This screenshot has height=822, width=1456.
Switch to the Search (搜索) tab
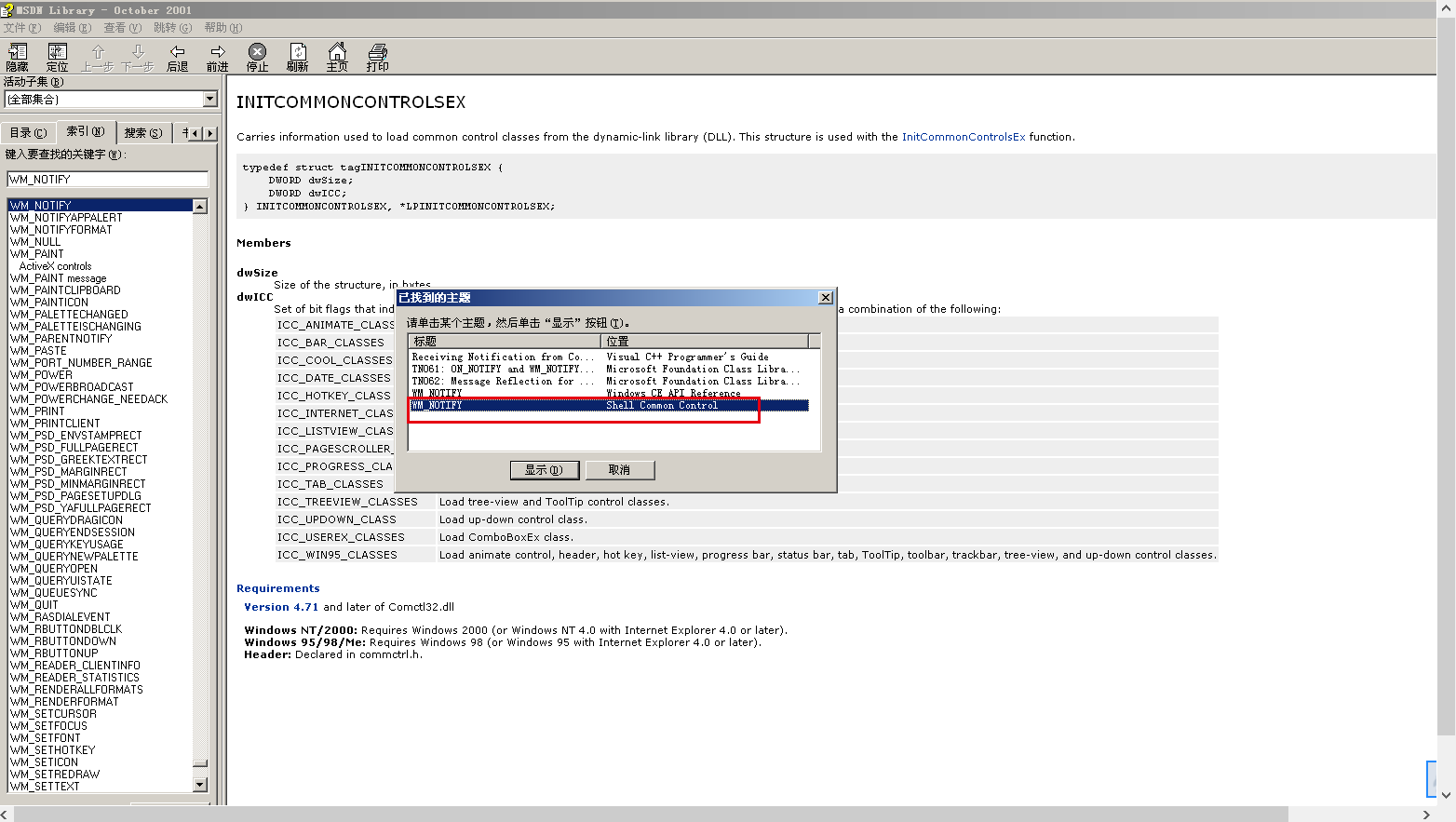click(x=143, y=133)
